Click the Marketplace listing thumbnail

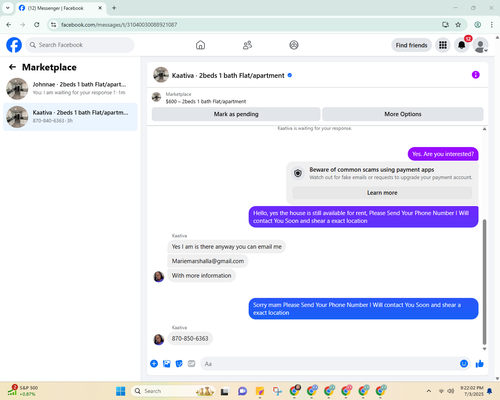[x=156, y=97]
